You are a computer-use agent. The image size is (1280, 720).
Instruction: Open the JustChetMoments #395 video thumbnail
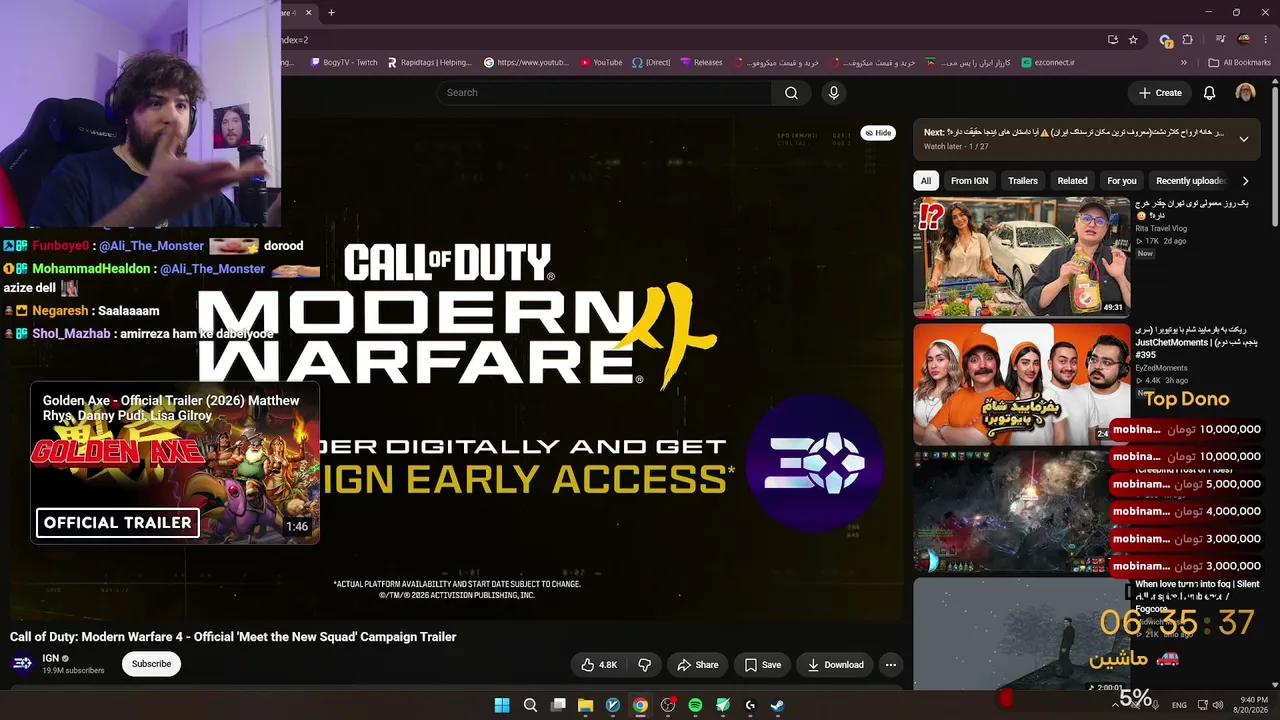pyautogui.click(x=1021, y=384)
